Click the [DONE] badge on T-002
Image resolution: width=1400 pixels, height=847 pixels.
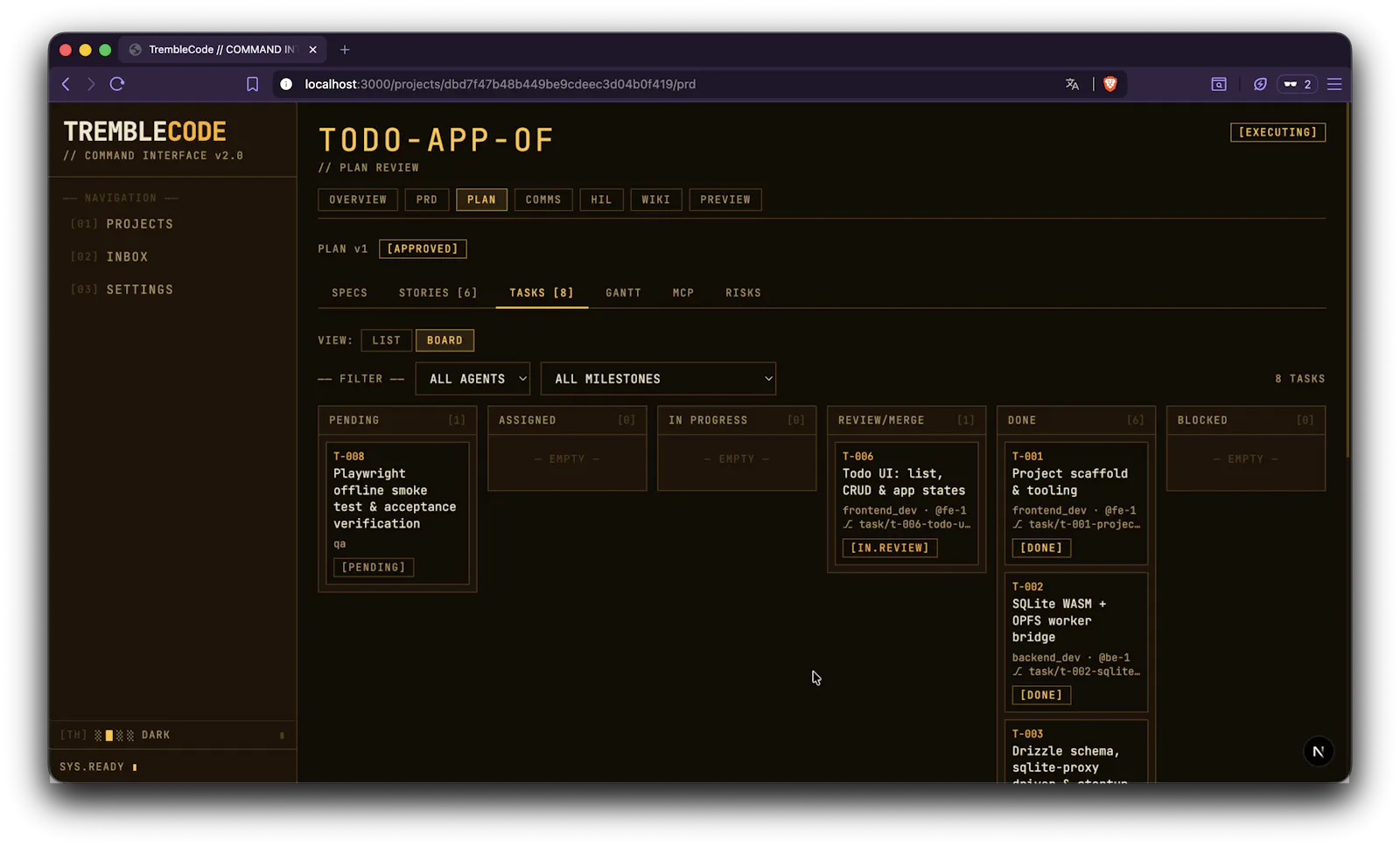tap(1041, 695)
